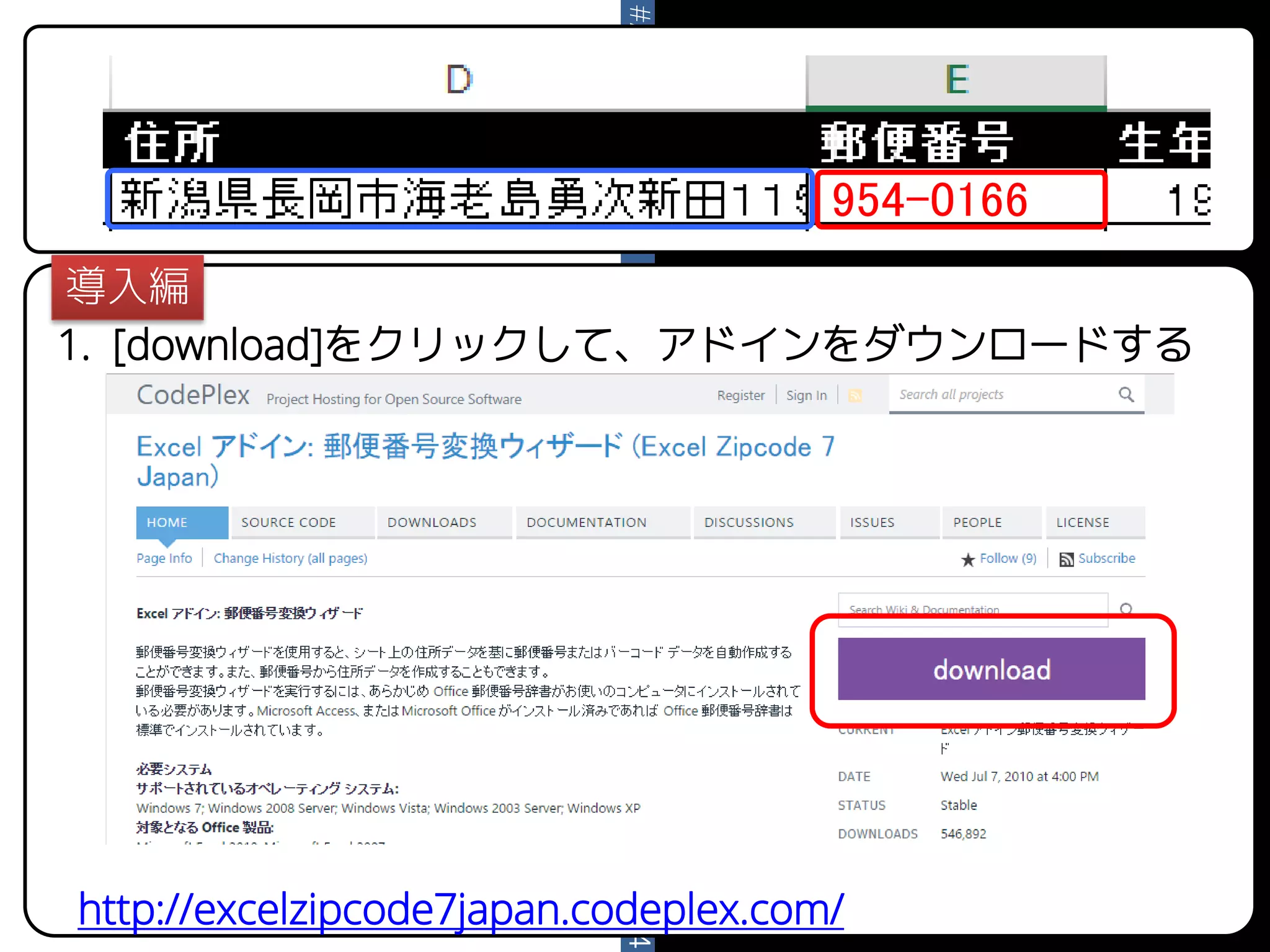Open the Page Info link

[164, 558]
